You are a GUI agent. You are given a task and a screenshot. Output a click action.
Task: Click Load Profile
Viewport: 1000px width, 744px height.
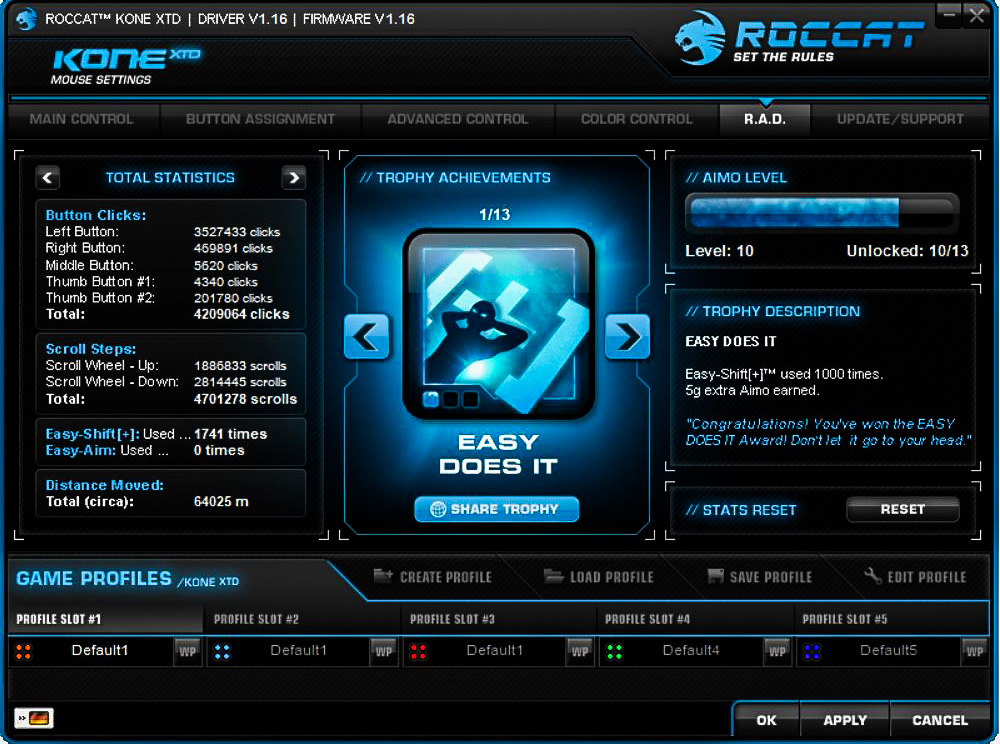pos(599,577)
